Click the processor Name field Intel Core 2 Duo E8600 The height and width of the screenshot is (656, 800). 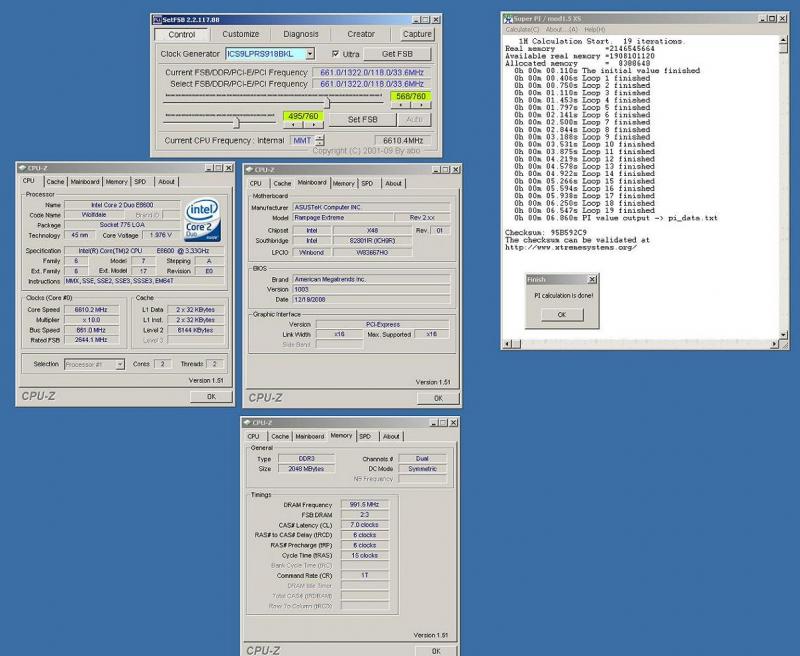(122, 205)
